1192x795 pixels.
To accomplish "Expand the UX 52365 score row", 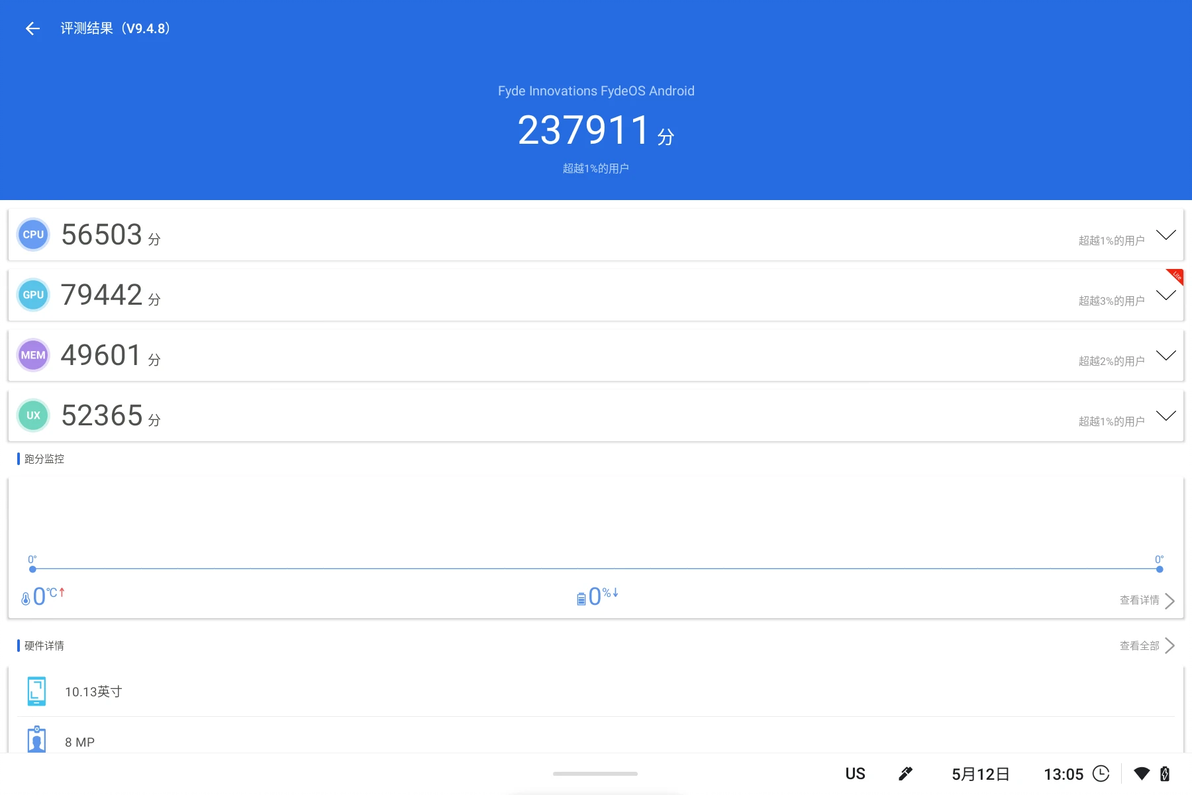I will tap(1165, 415).
